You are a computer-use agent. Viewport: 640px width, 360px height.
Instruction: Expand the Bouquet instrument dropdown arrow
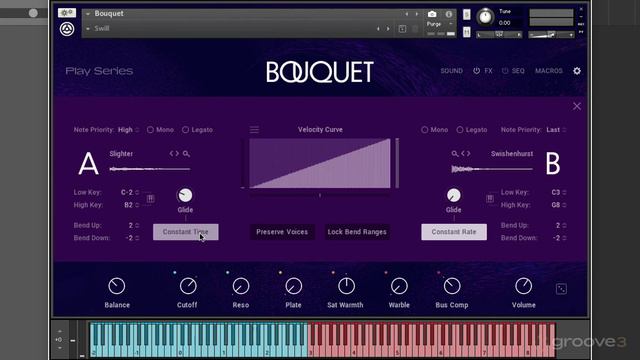pyautogui.click(x=88, y=14)
